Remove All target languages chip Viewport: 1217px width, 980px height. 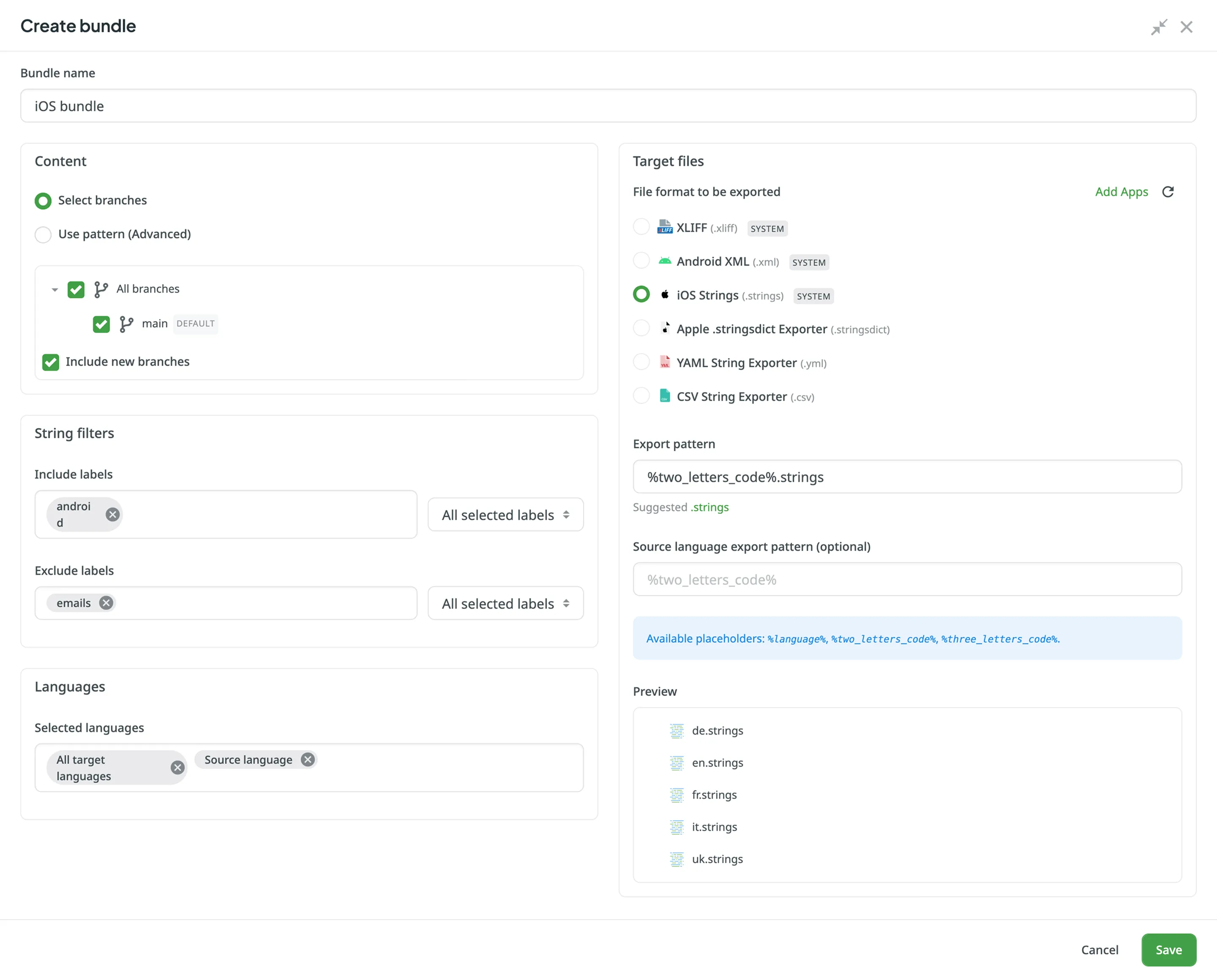(177, 768)
